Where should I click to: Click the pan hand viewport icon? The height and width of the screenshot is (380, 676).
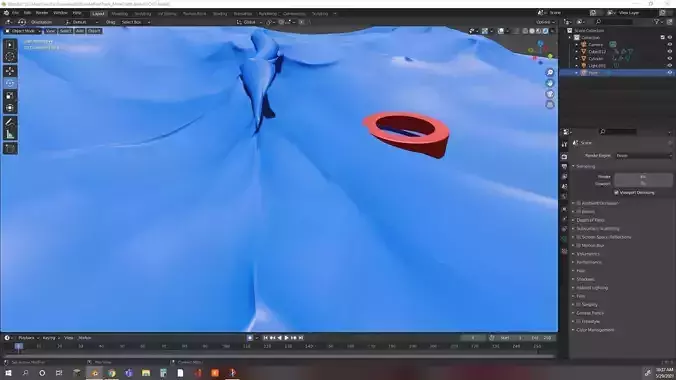[x=550, y=83]
